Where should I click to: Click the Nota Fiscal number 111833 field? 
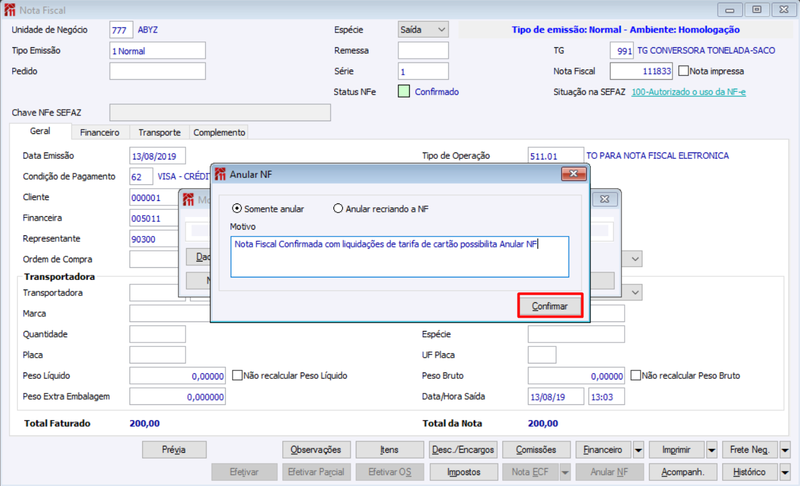click(641, 71)
